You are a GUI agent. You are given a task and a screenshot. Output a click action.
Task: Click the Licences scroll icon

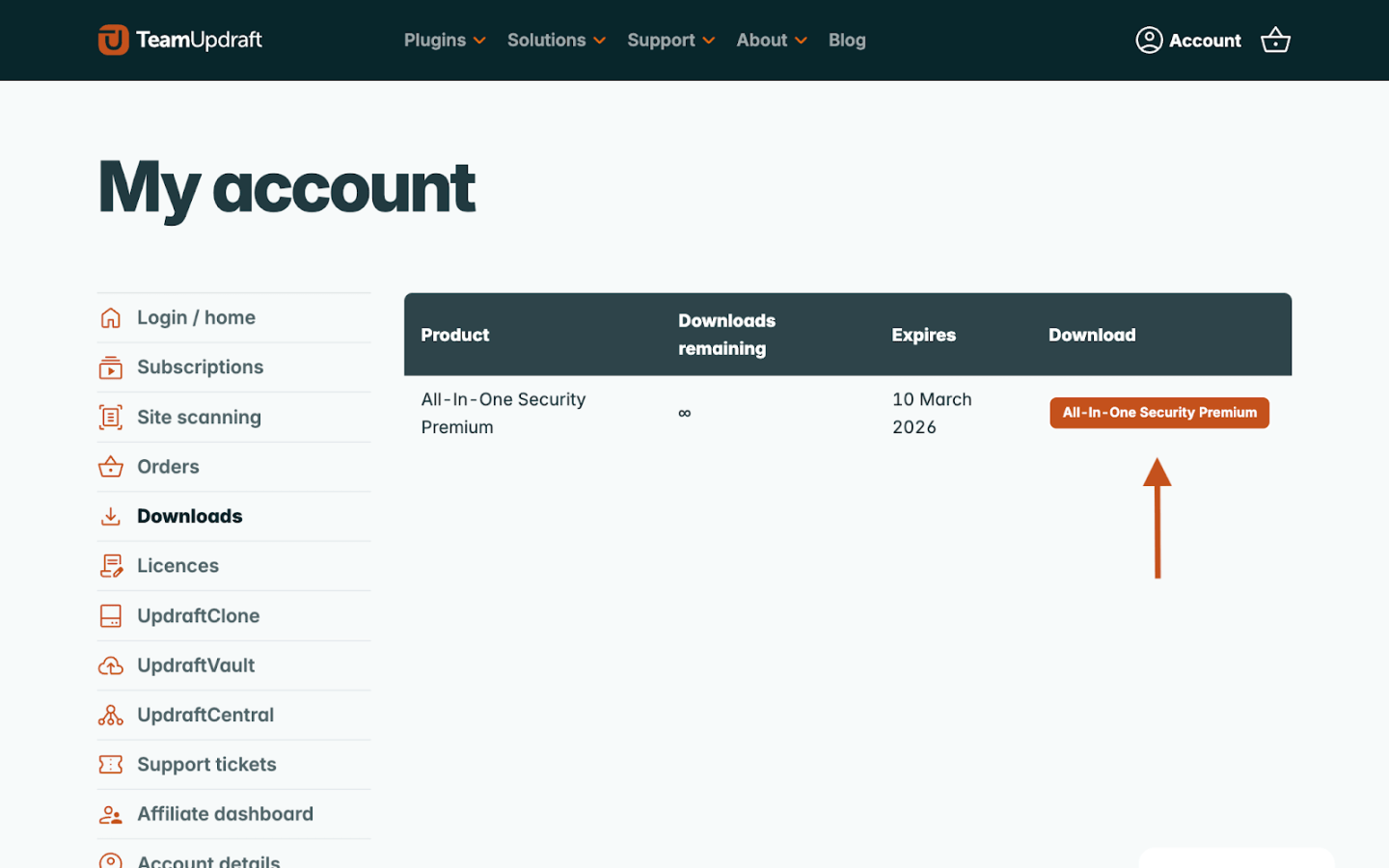point(110,565)
